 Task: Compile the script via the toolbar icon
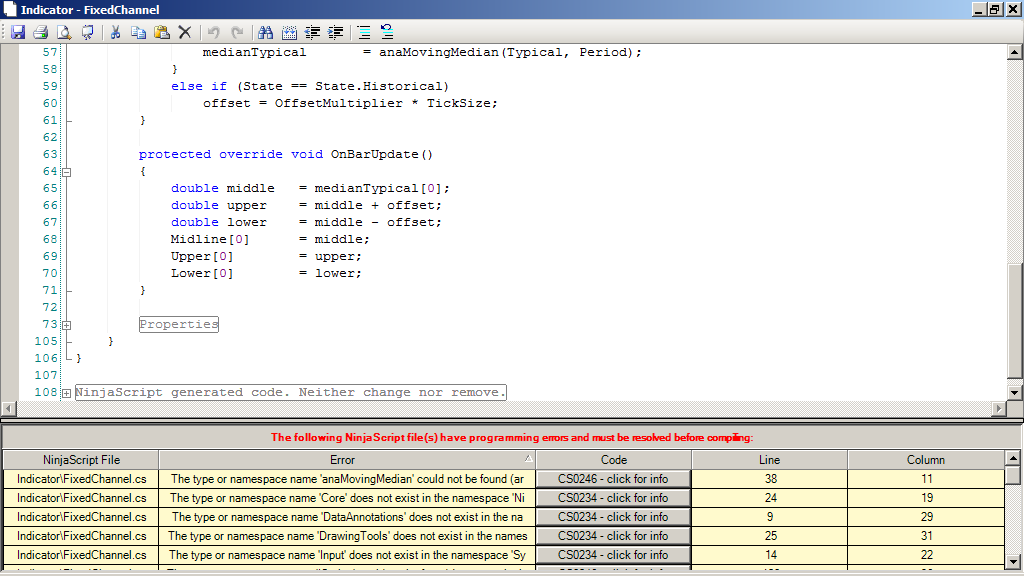tap(289, 32)
